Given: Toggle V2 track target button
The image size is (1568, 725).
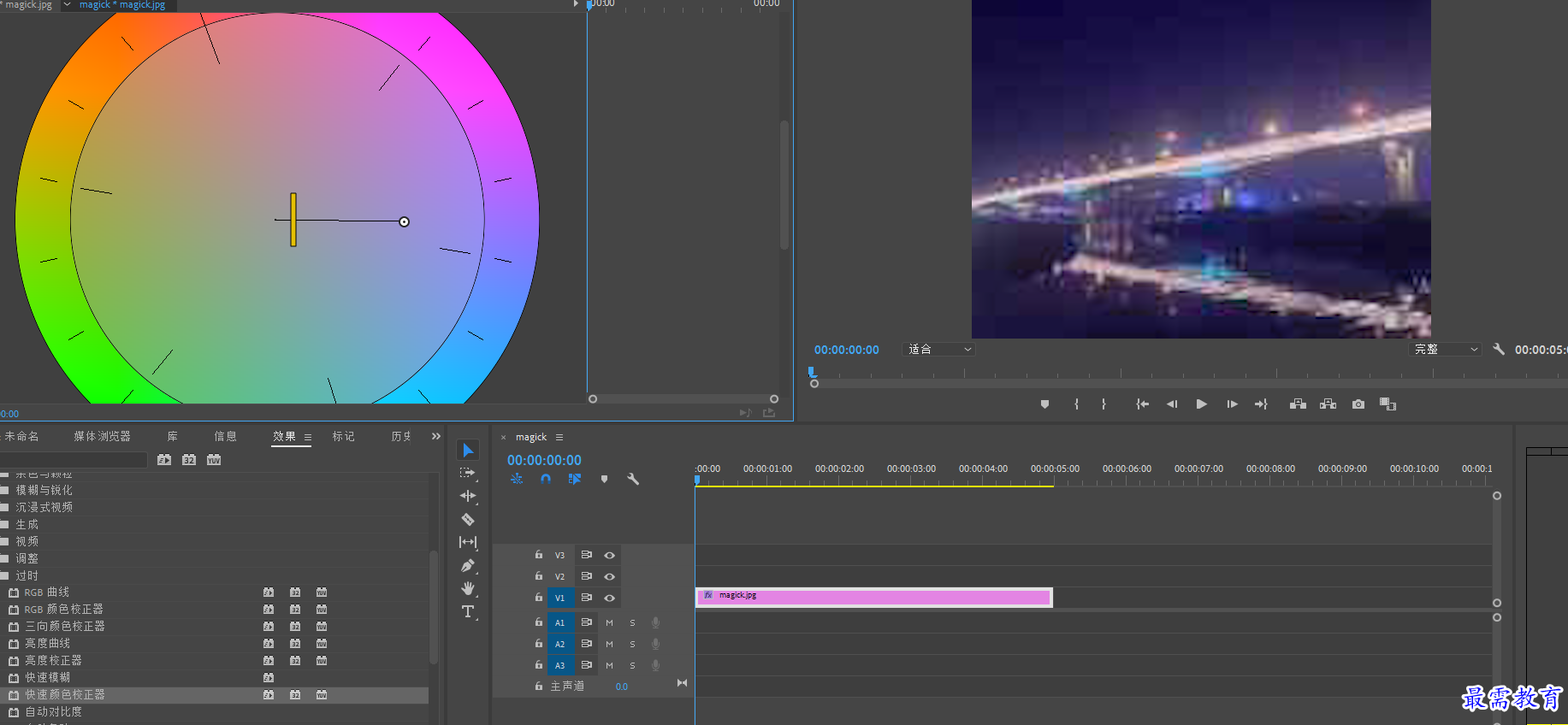Looking at the screenshot, I should coord(560,577).
